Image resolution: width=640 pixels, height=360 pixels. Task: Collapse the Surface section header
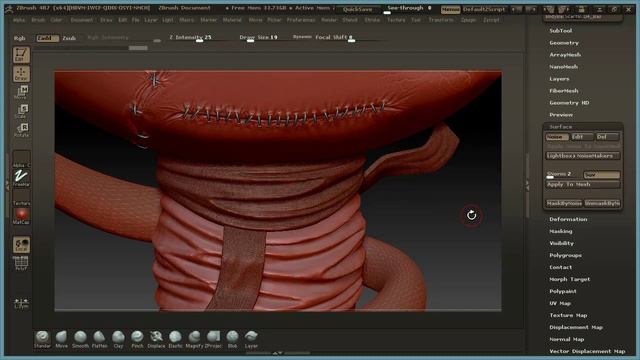pyautogui.click(x=560, y=127)
